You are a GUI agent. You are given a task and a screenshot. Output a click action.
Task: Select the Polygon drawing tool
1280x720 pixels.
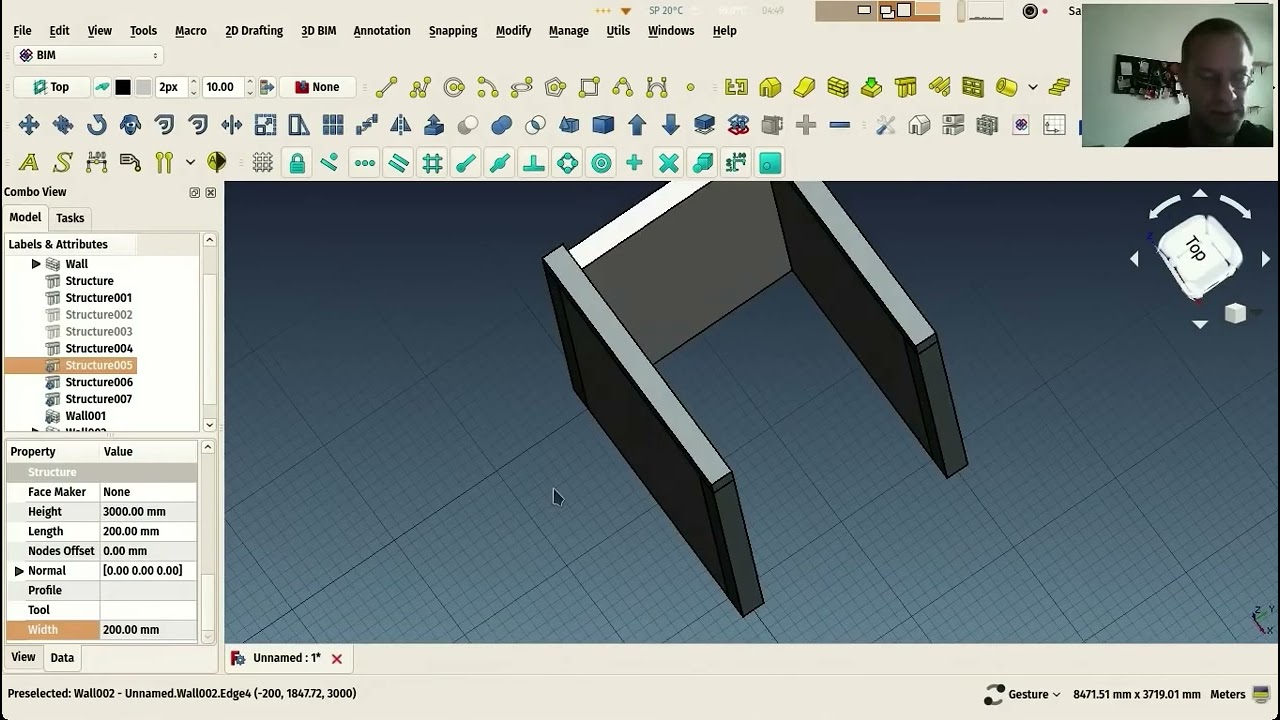(556, 87)
